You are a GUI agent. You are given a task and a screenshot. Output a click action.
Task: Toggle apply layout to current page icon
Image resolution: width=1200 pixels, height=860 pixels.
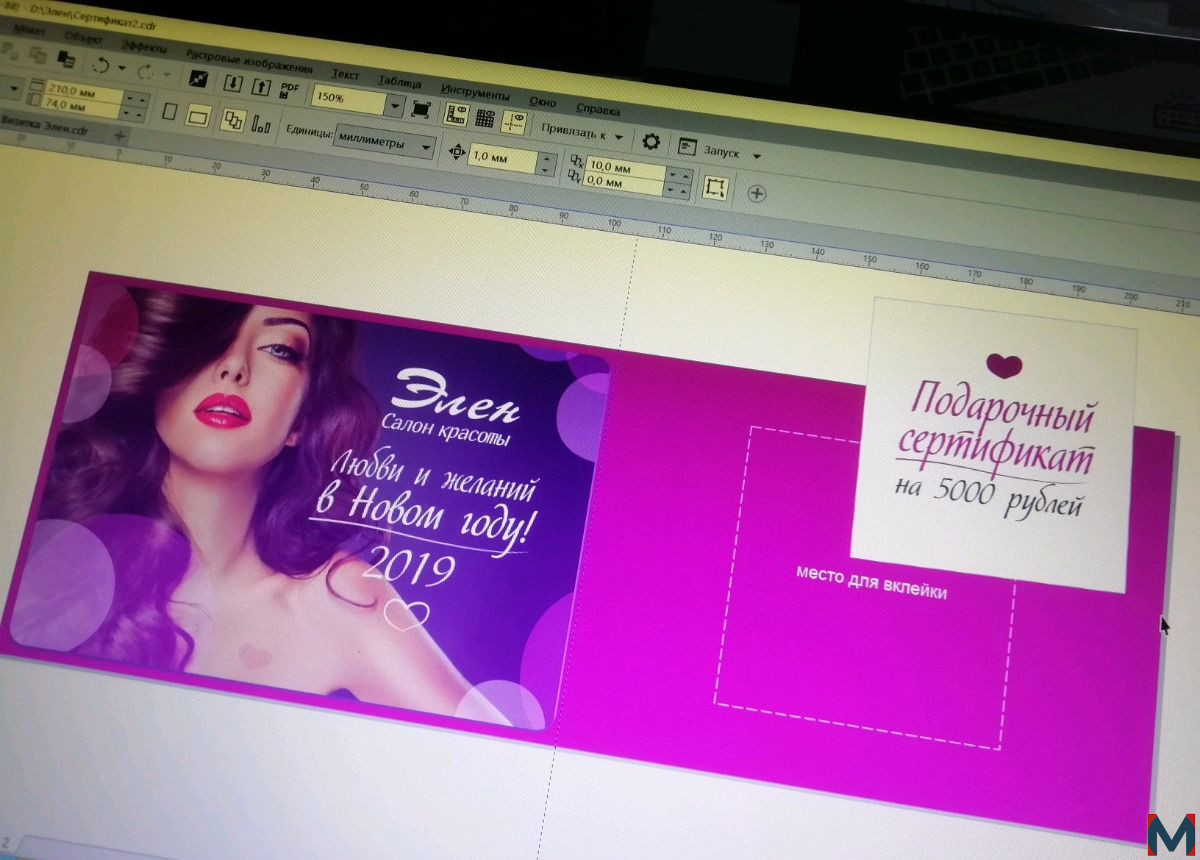[x=262, y=124]
